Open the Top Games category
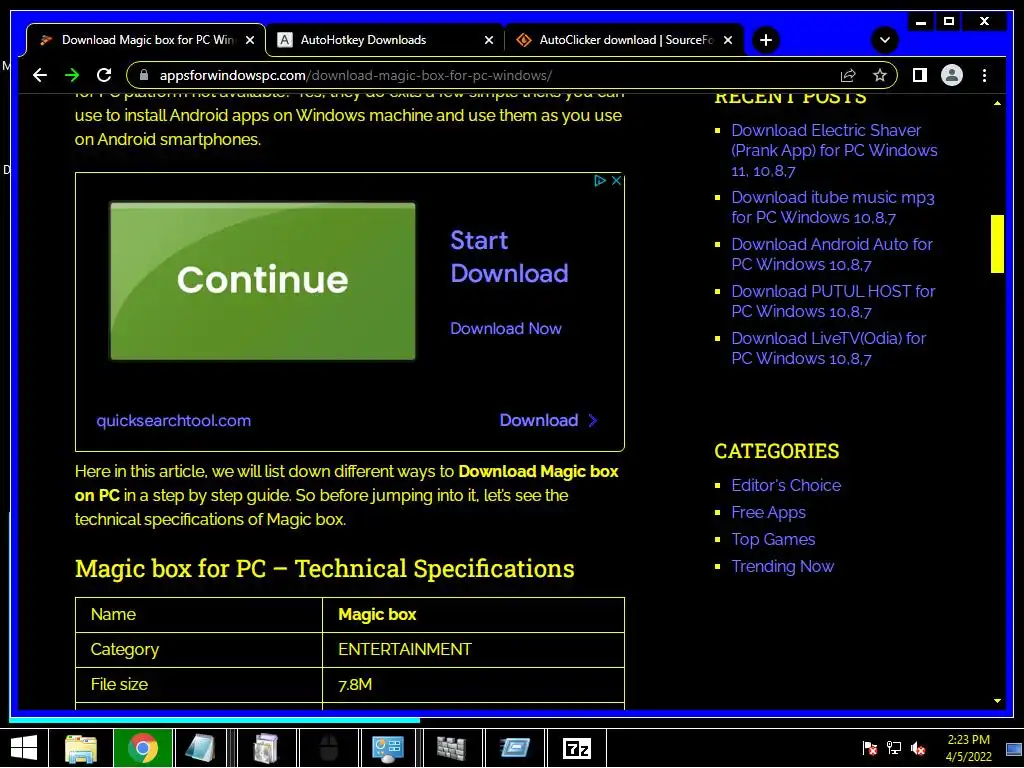1024x768 pixels. 773,539
